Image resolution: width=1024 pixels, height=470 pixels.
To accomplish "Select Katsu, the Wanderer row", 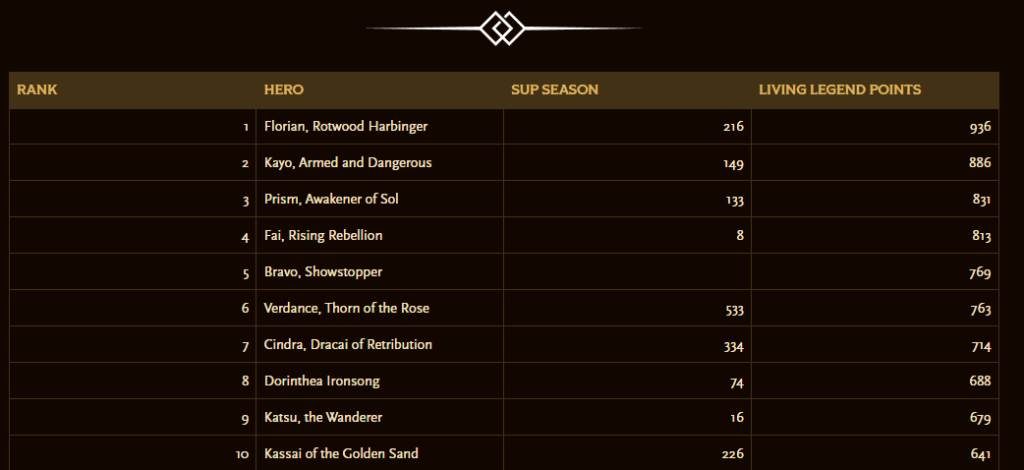I will pos(323,417).
